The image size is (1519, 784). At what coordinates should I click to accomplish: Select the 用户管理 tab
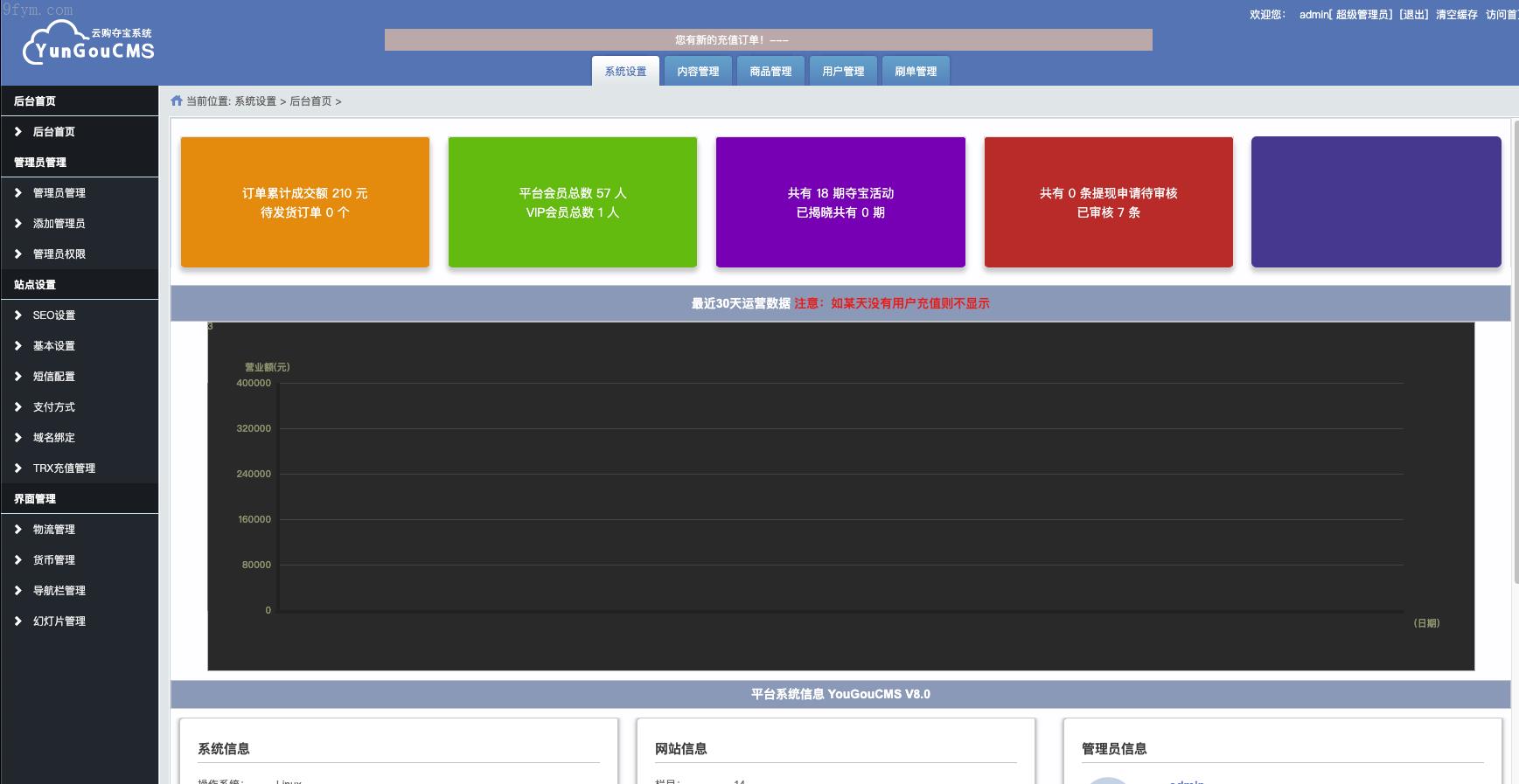point(843,72)
